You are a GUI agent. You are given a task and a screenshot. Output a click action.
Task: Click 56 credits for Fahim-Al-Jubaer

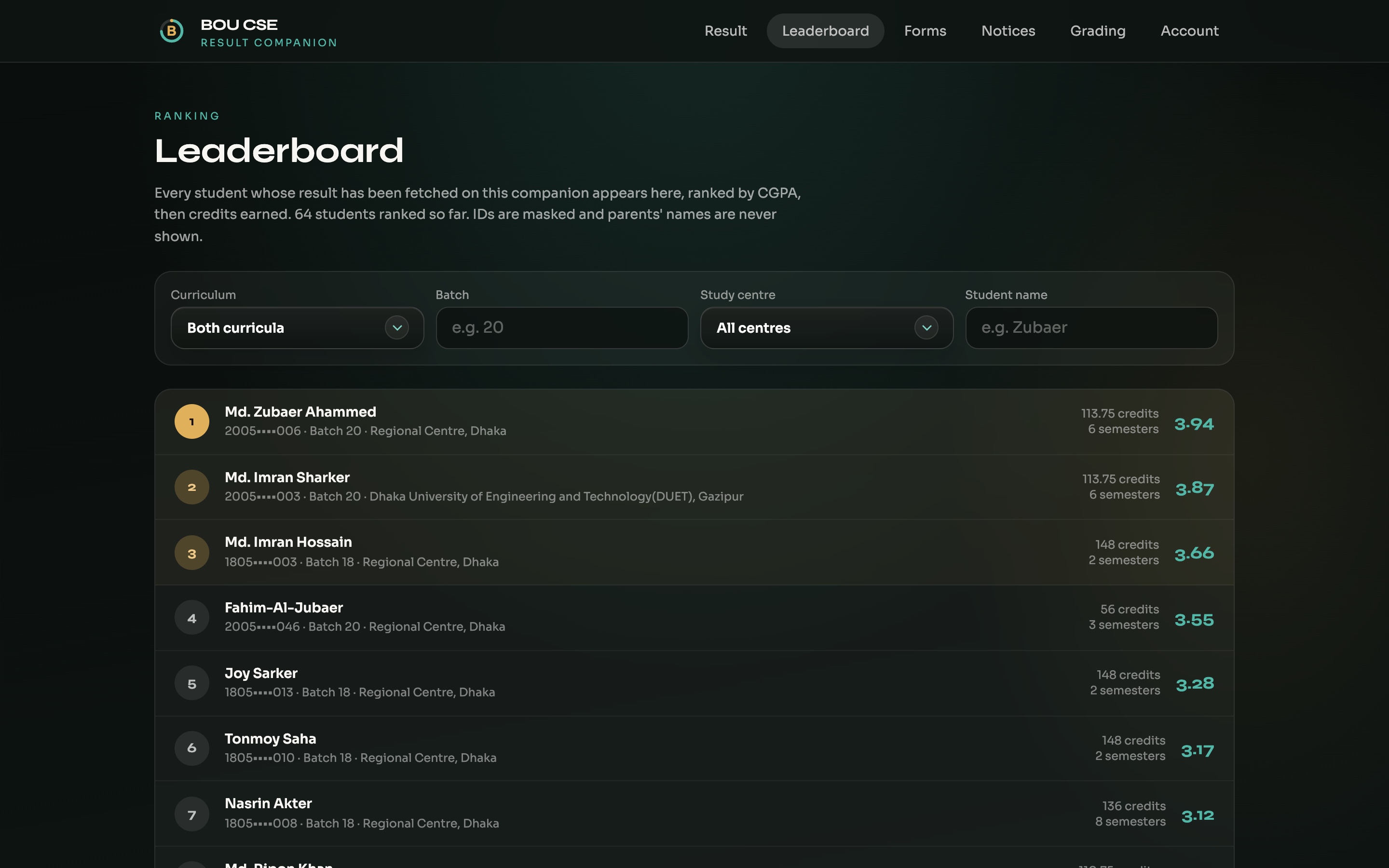(1130, 610)
